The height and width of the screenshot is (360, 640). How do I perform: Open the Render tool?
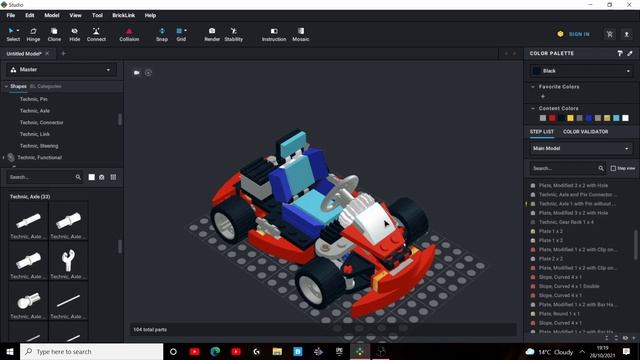[212, 34]
